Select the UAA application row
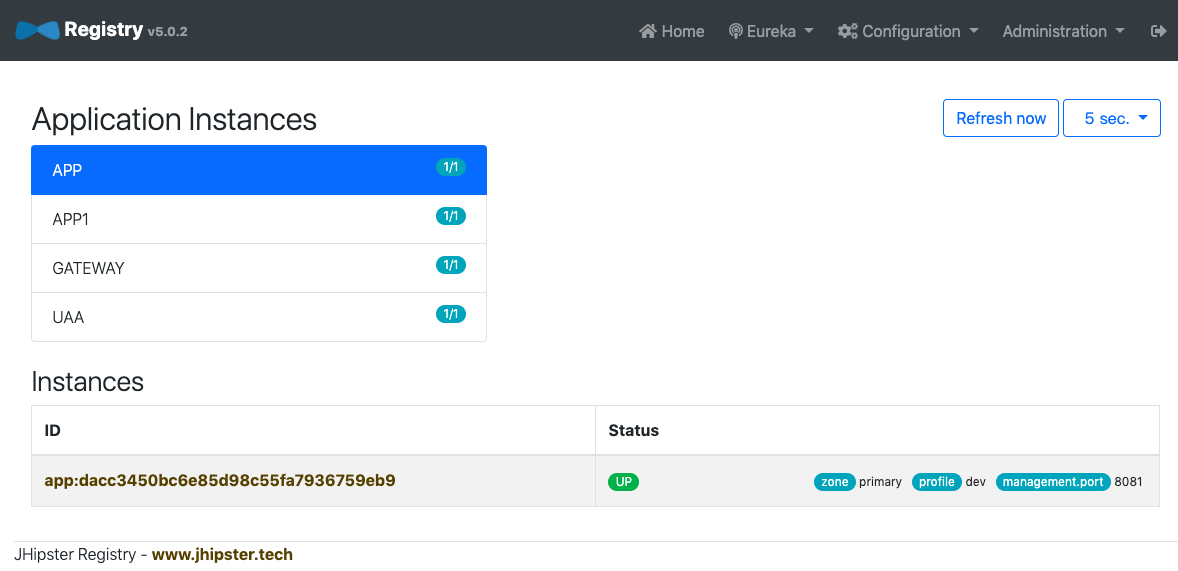 point(259,317)
